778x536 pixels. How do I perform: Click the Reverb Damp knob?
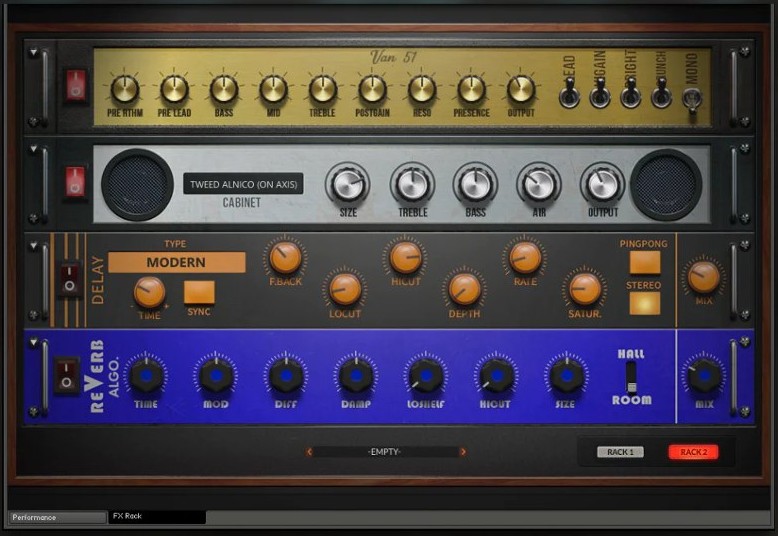(x=356, y=375)
